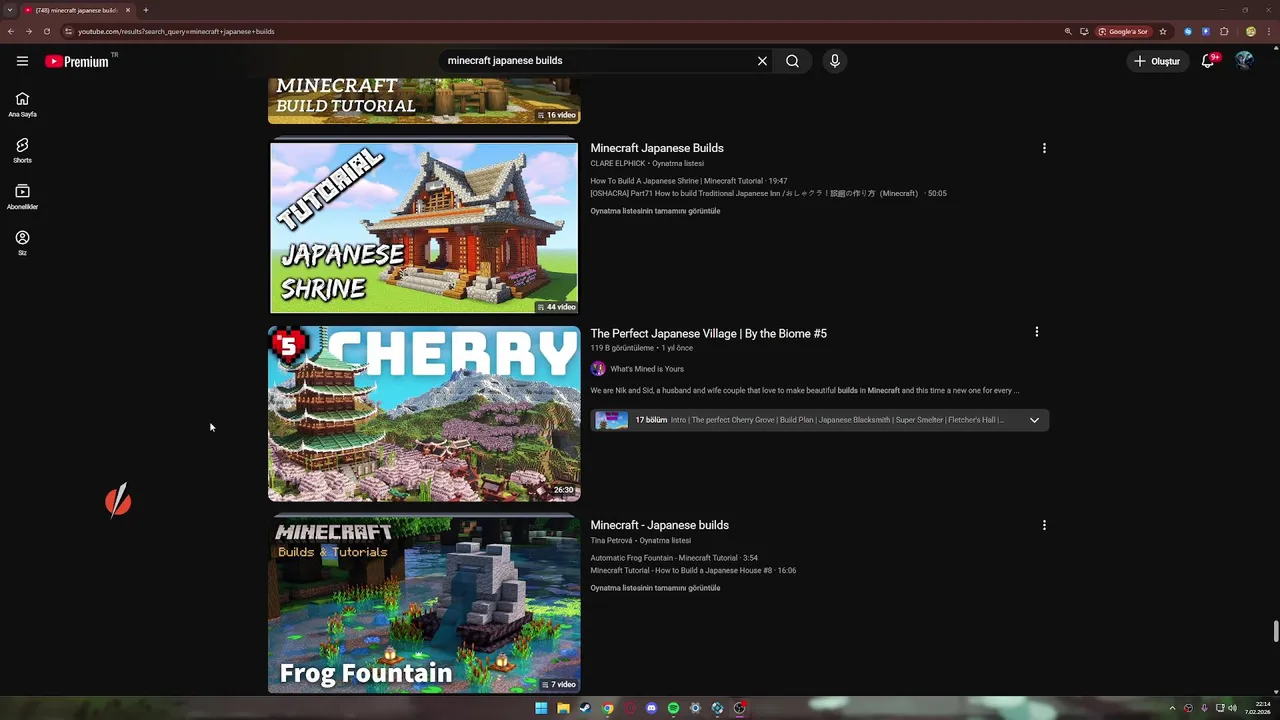This screenshot has height=720, width=1280.
Task: Open CLARE ELPHICK channel link
Action: click(617, 163)
